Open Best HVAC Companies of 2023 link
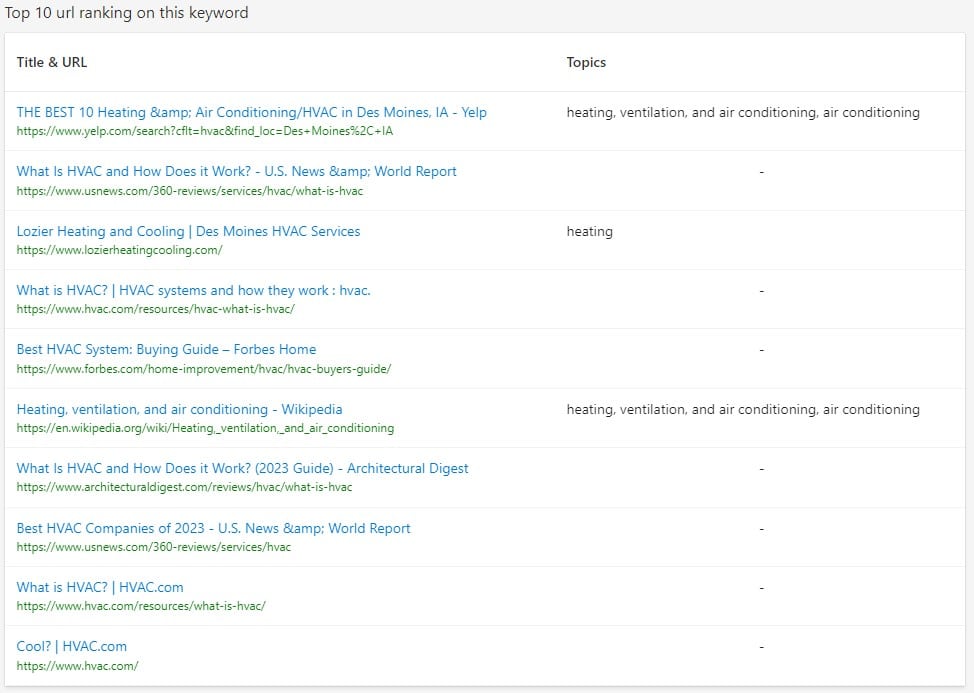Image resolution: width=974 pixels, height=693 pixels. [214, 528]
